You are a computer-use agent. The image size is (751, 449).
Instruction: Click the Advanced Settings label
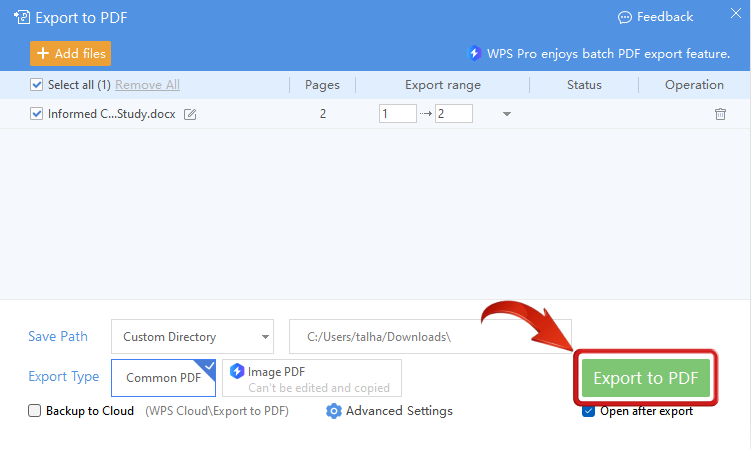pyautogui.click(x=399, y=411)
